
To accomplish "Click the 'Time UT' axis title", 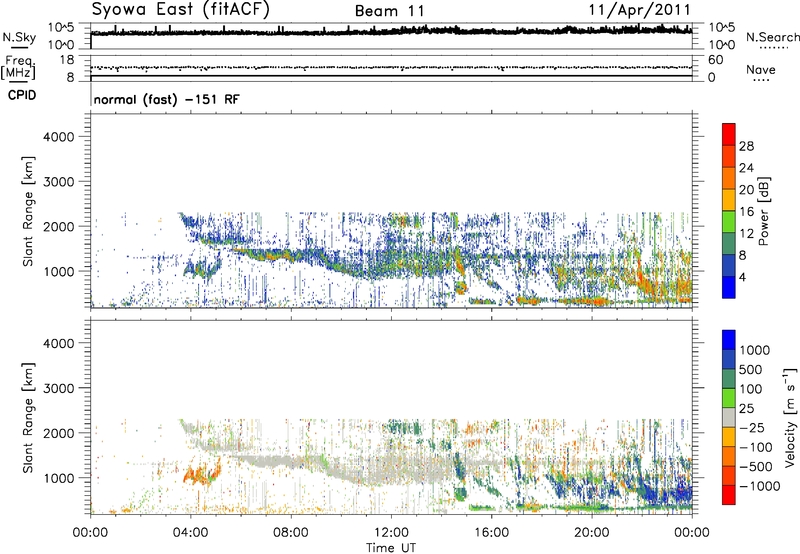I will pyautogui.click(x=391, y=548).
